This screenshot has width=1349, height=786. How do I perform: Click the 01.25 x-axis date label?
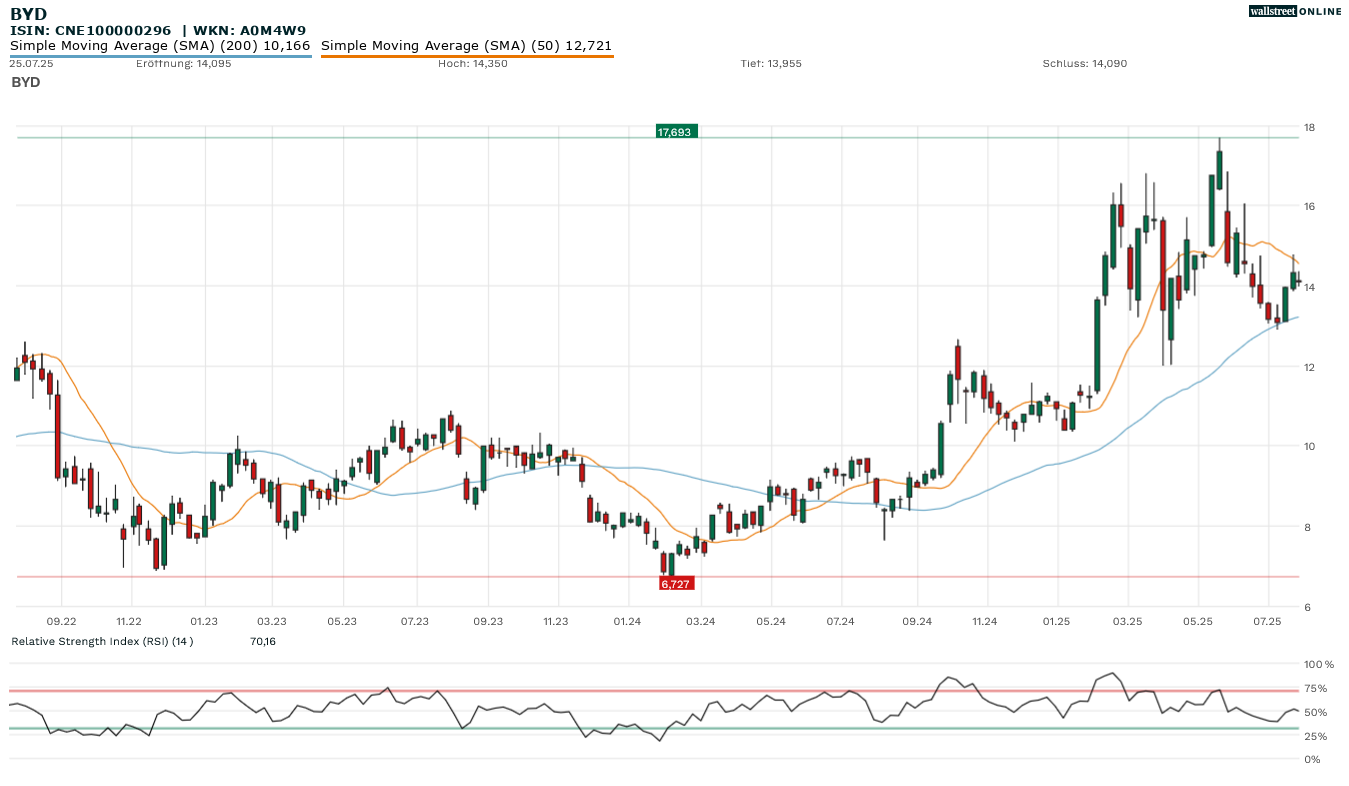[x=1056, y=621]
